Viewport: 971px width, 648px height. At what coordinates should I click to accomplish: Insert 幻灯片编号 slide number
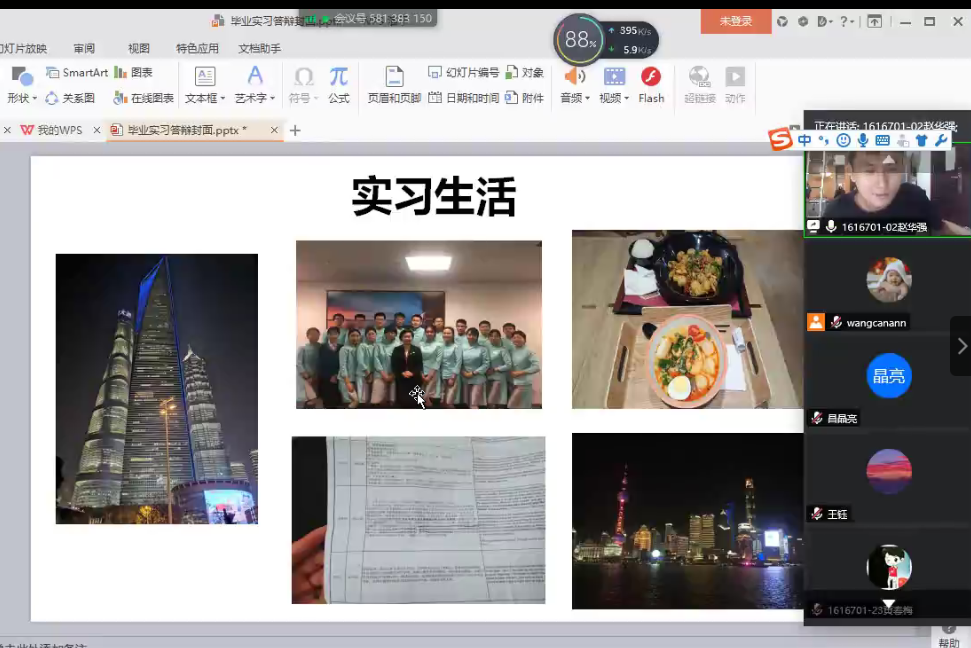click(x=463, y=73)
